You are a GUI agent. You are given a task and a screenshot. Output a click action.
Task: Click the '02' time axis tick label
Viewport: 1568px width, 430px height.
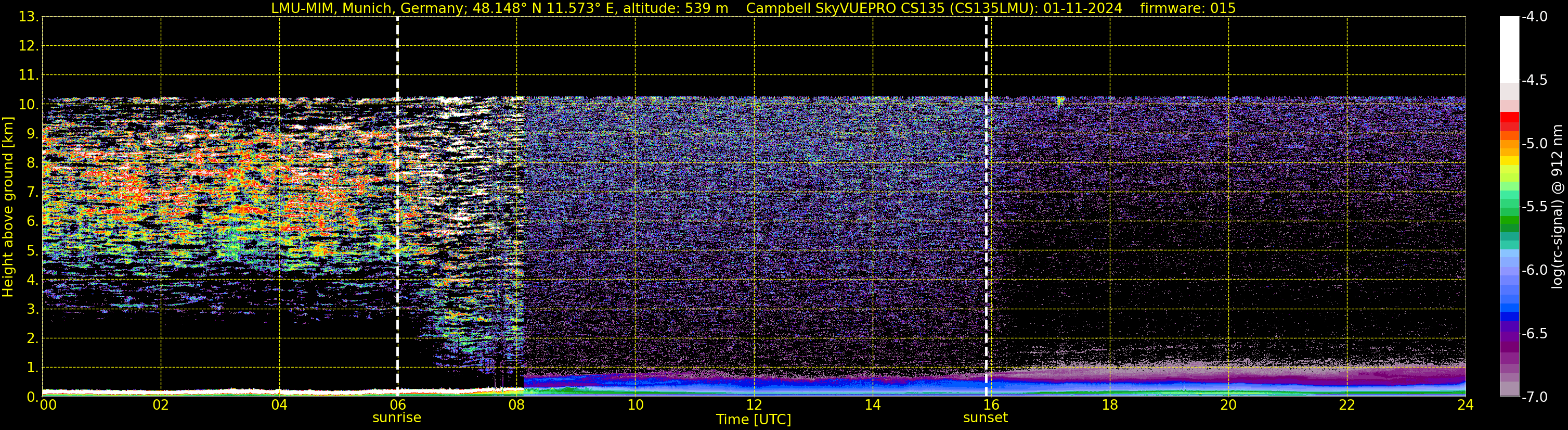[161, 405]
